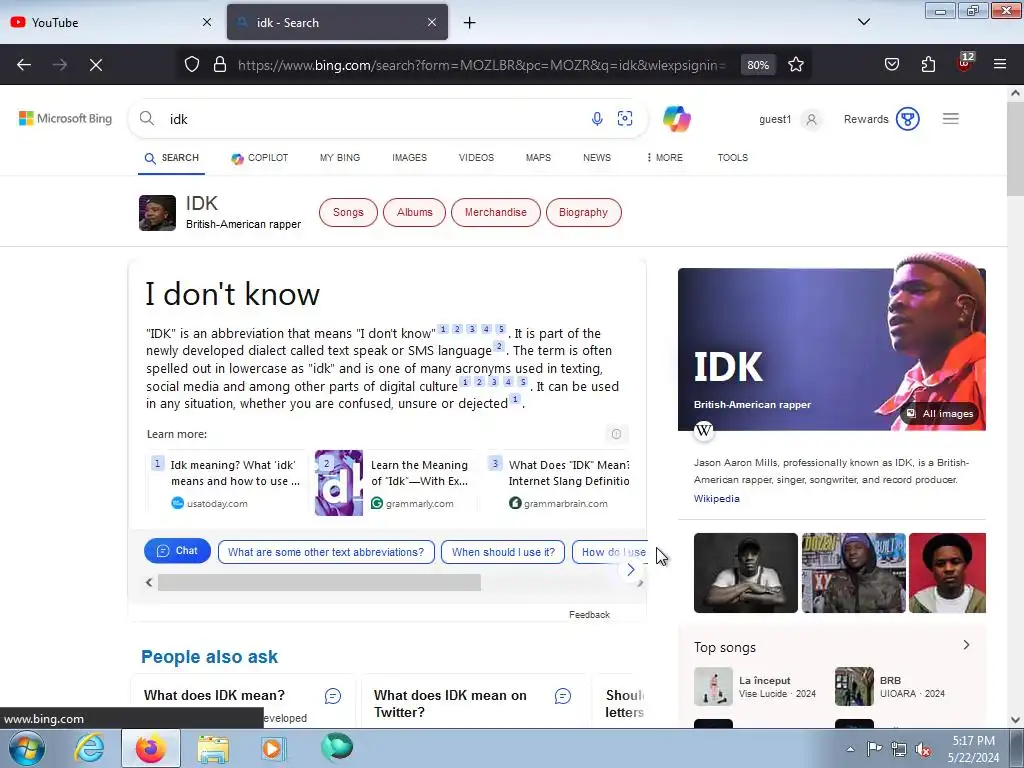Open the Firefox hamburger menu

coord(1000,65)
